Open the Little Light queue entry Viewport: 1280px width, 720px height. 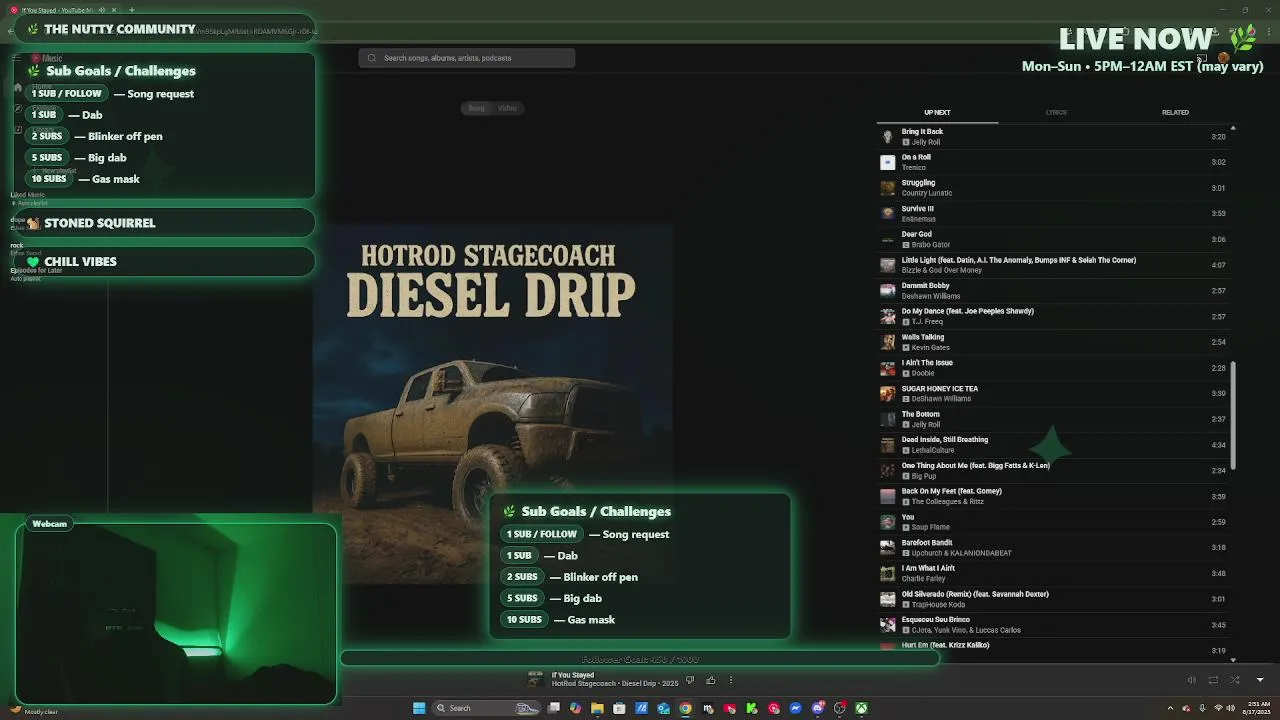pos(1055,265)
